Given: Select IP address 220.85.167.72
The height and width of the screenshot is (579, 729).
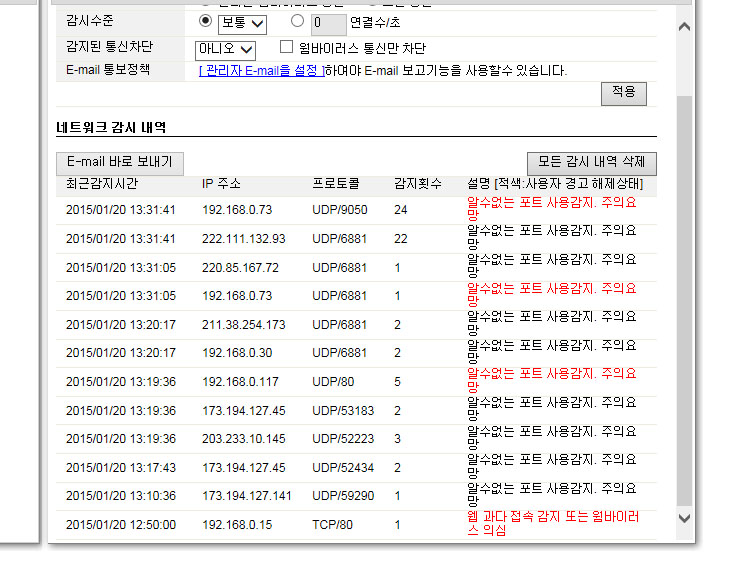Looking at the screenshot, I should (x=240, y=268).
